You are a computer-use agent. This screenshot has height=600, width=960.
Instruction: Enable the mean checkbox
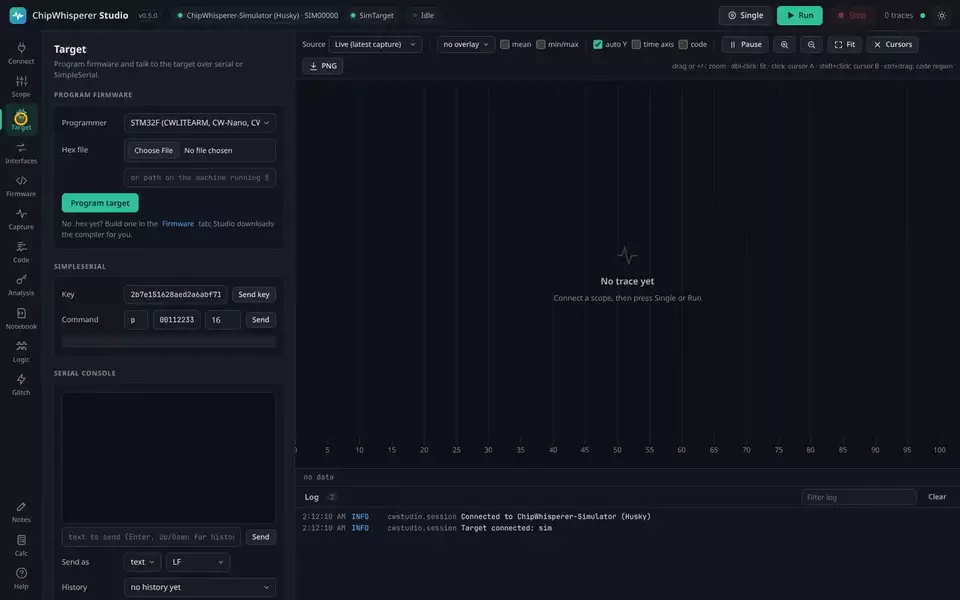pos(504,44)
